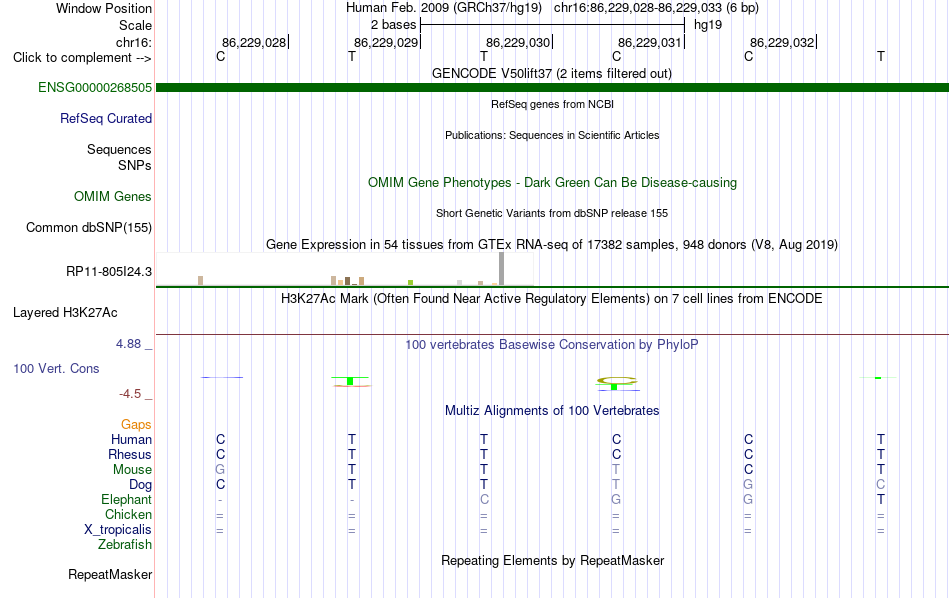The height and width of the screenshot is (598, 950).
Task: Click 100 vertebrates Basewise Conservation by PhyloP title
Action: point(552,344)
